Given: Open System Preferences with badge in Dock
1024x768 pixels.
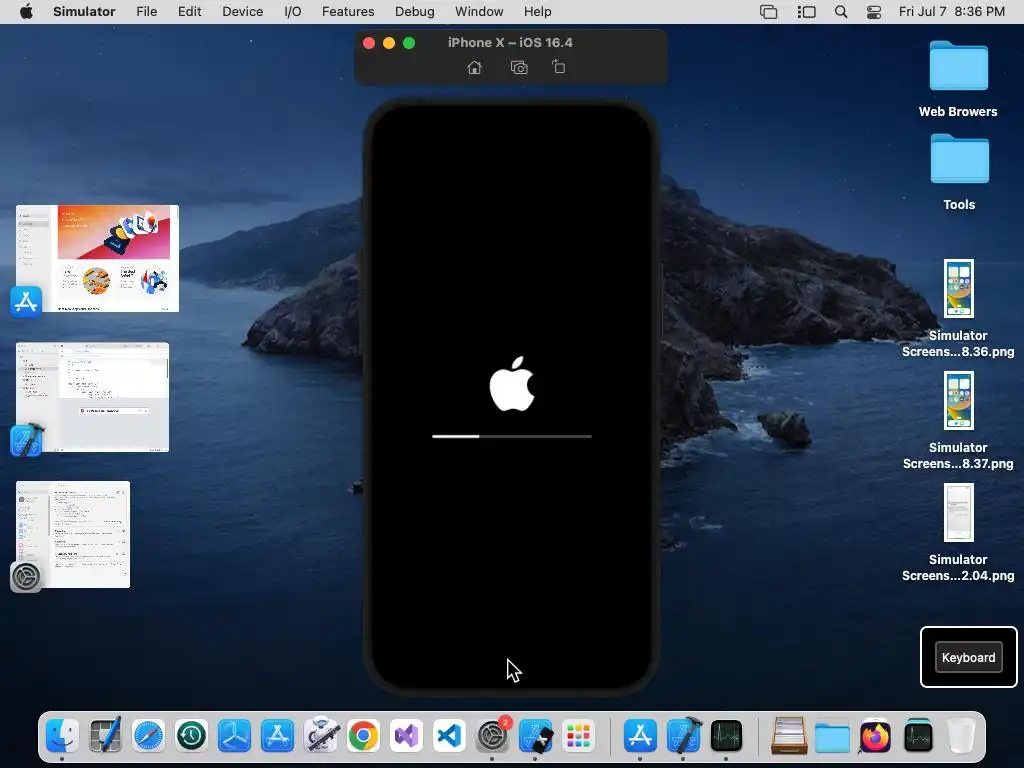Looking at the screenshot, I should 492,736.
